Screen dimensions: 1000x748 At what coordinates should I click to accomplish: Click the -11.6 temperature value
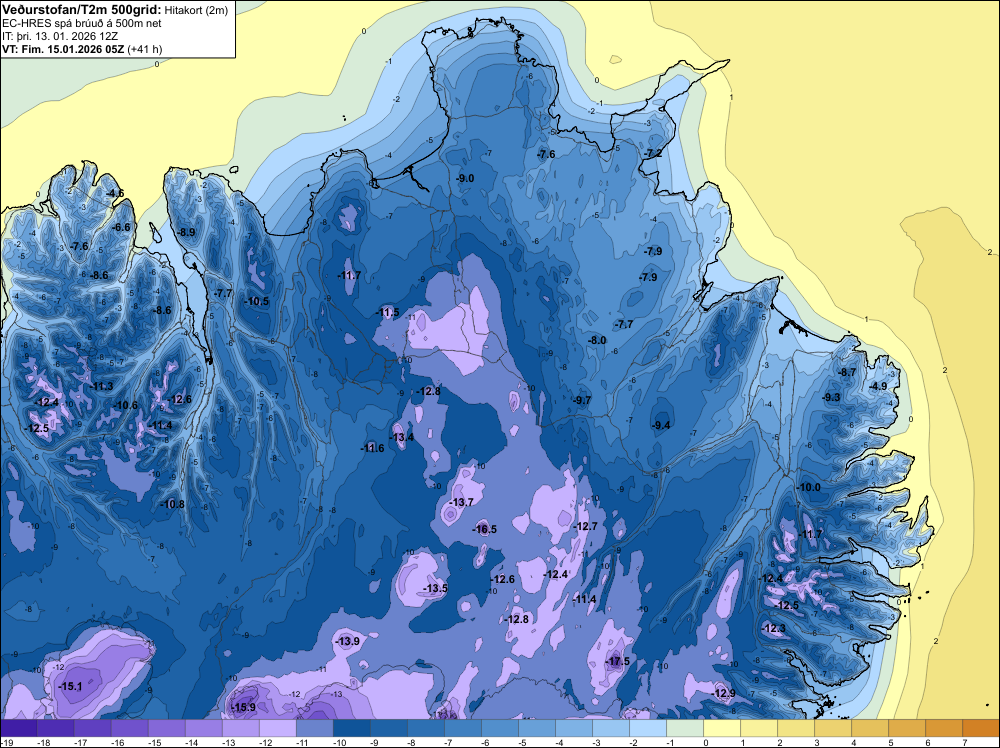(372, 448)
